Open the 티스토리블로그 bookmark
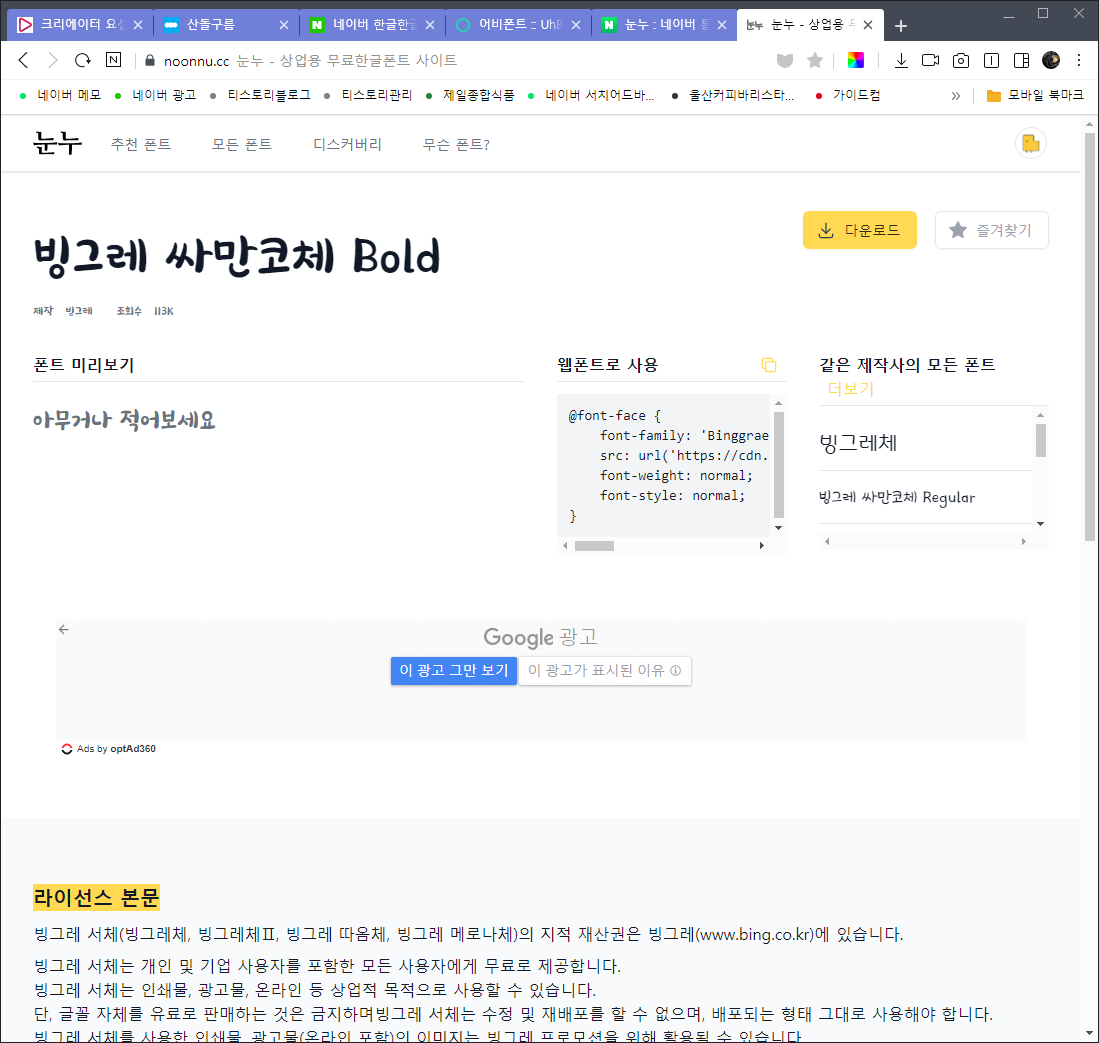Image resolution: width=1099 pixels, height=1043 pixels. point(261,95)
